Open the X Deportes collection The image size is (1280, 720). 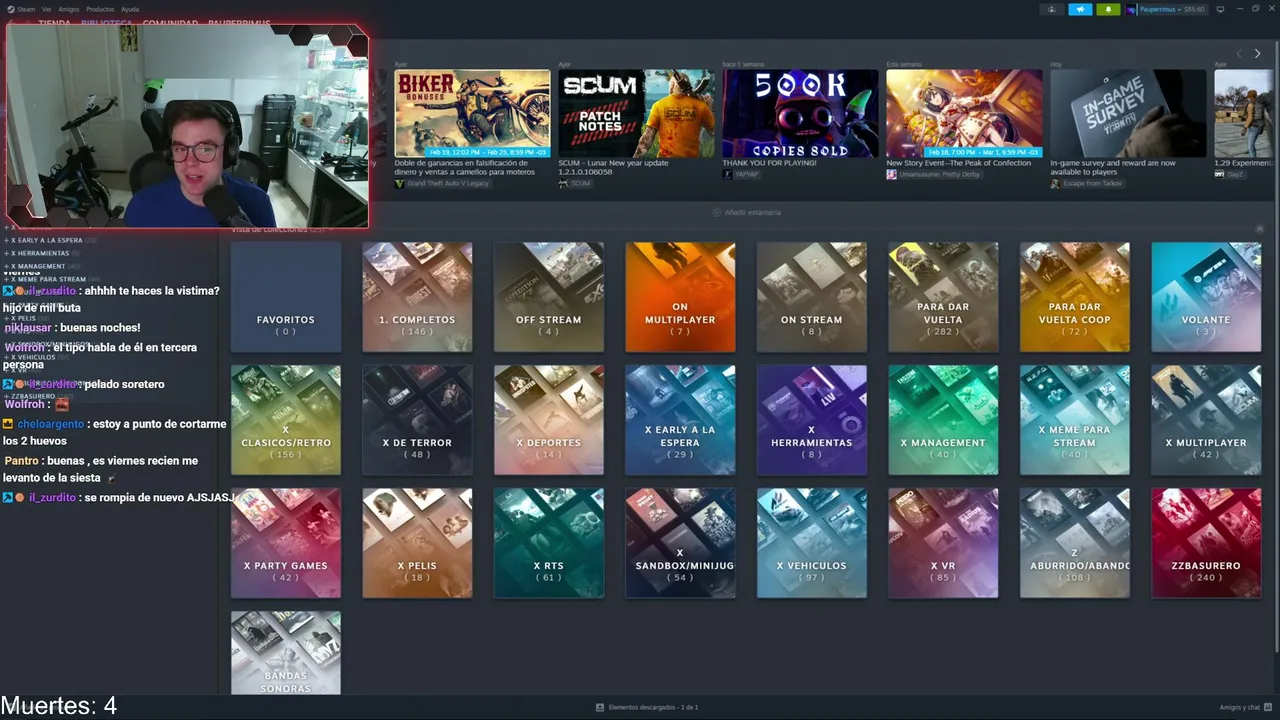(x=549, y=420)
